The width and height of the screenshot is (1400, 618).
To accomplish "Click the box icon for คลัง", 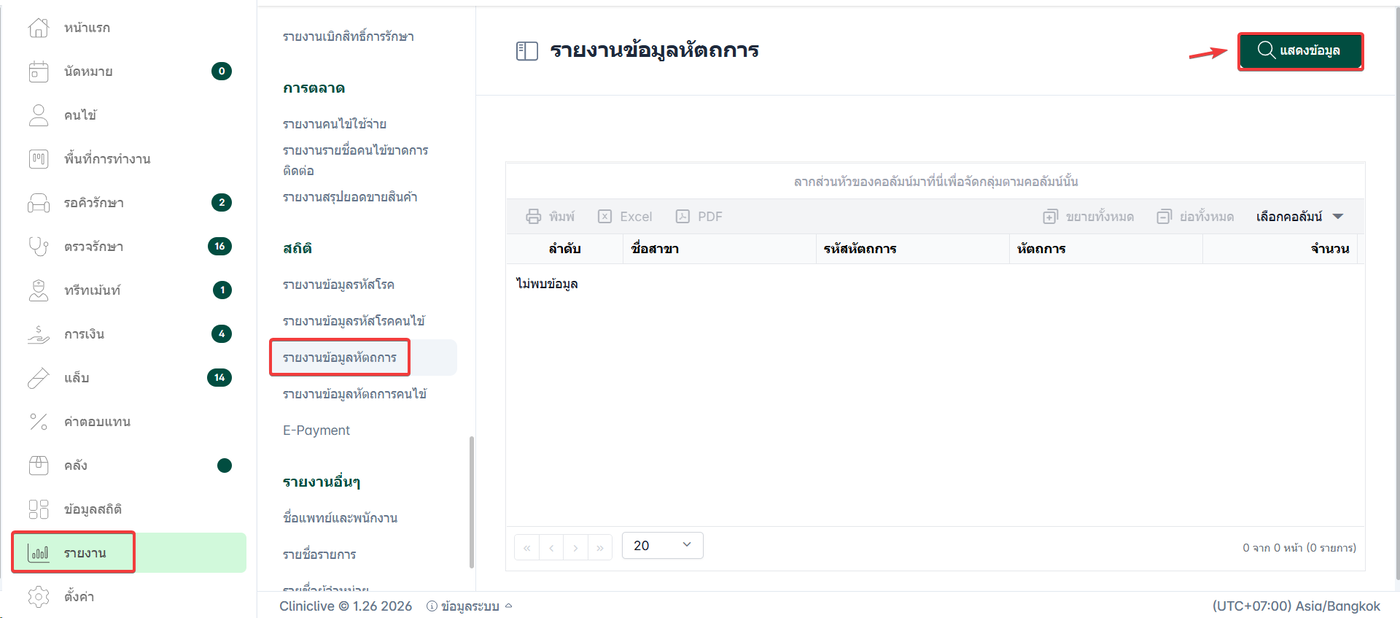I will coord(39,465).
